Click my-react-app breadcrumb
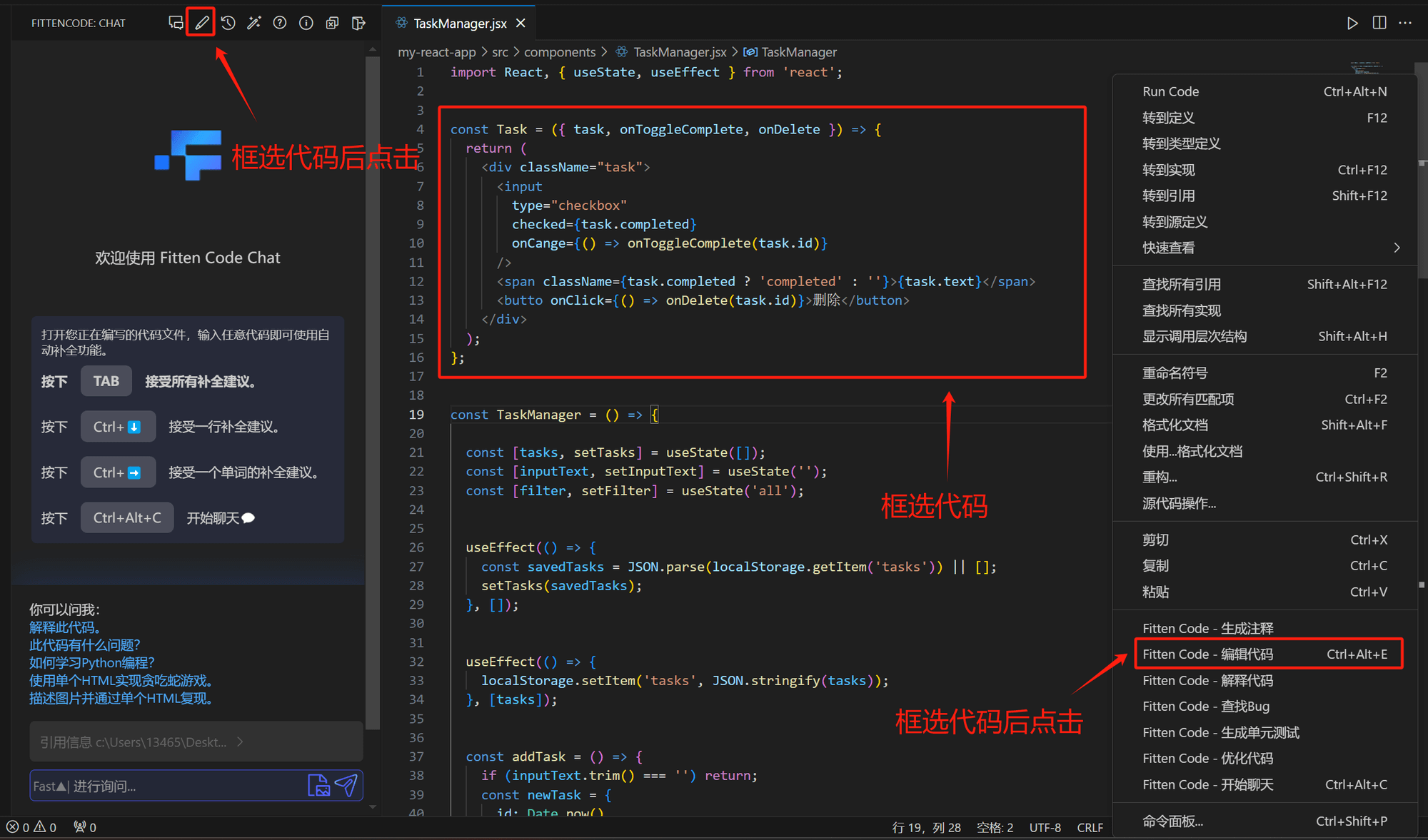This screenshot has height=840, width=1428. [436, 52]
